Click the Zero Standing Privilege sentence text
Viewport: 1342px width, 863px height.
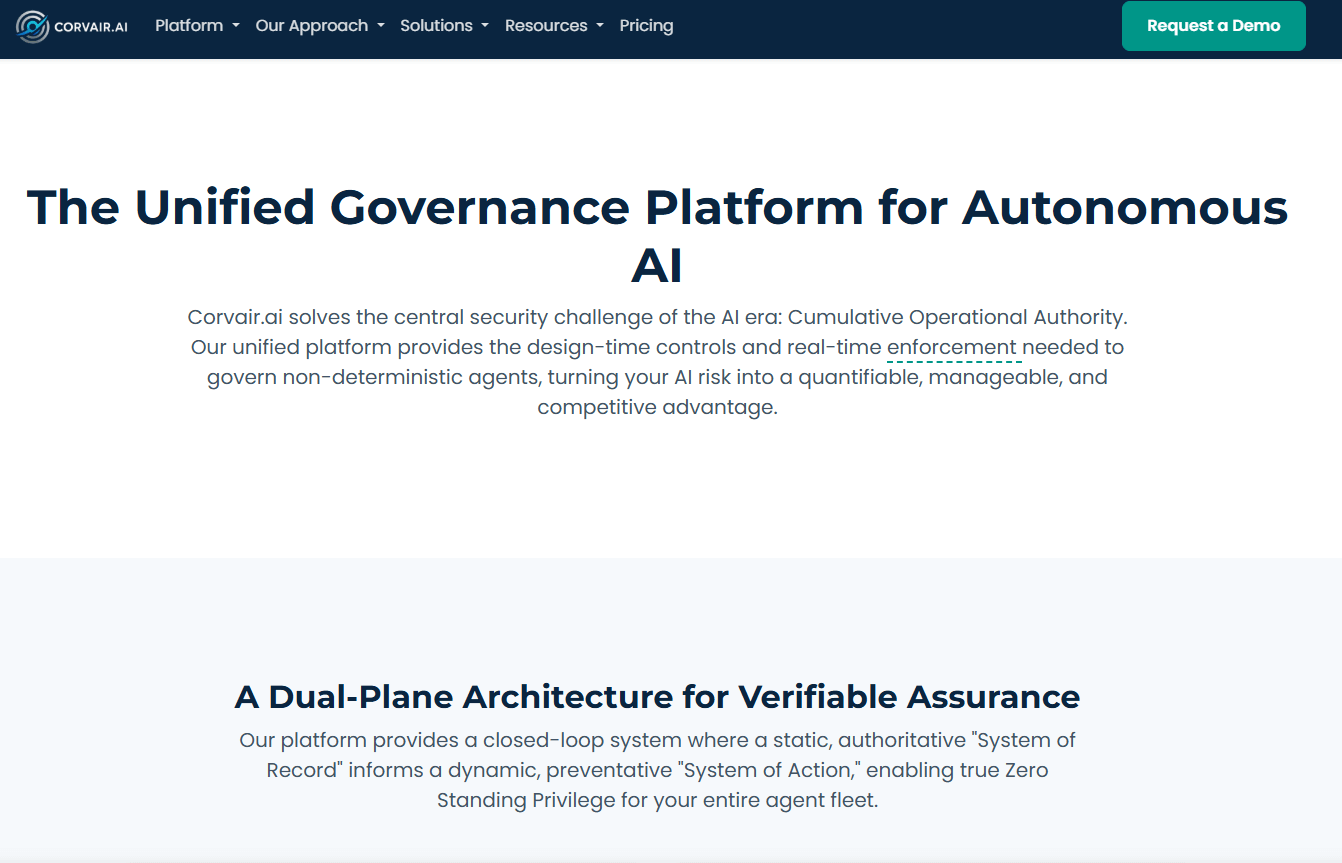click(x=657, y=801)
